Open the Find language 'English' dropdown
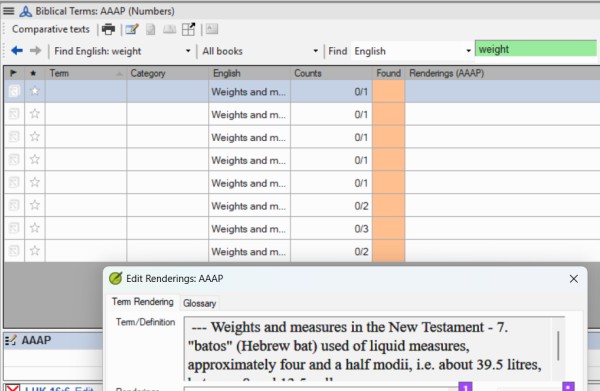 coord(468,51)
